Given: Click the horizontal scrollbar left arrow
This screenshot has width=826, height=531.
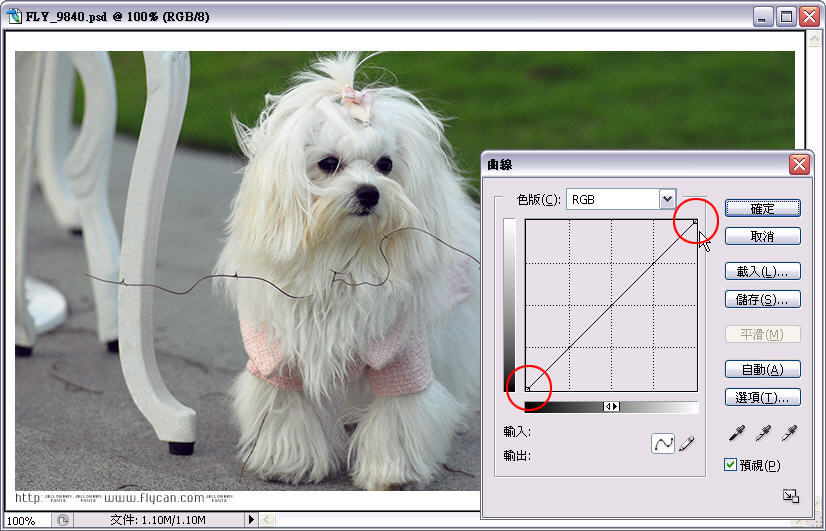Looking at the screenshot, I should pyautogui.click(x=267, y=520).
